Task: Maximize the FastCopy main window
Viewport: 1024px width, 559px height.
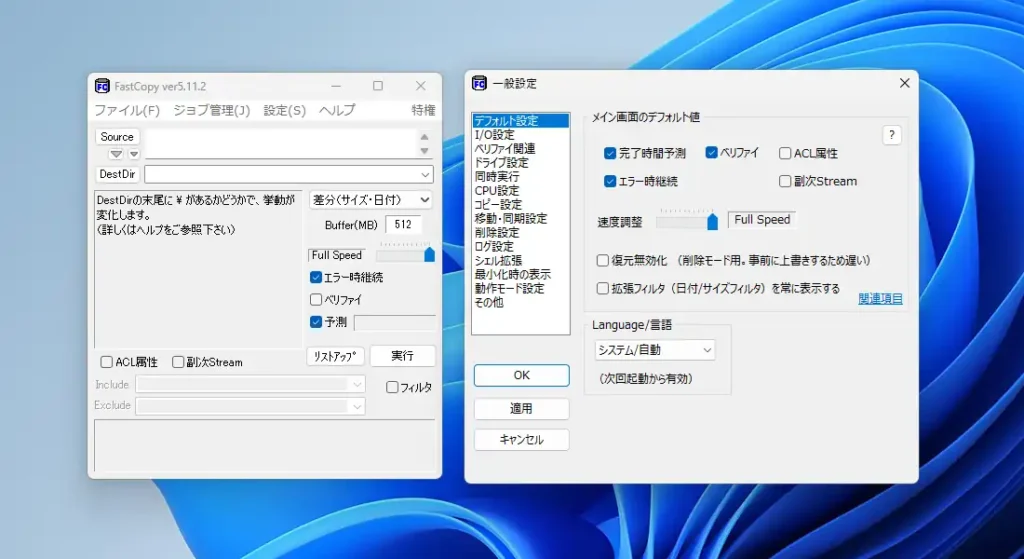Action: pos(378,86)
